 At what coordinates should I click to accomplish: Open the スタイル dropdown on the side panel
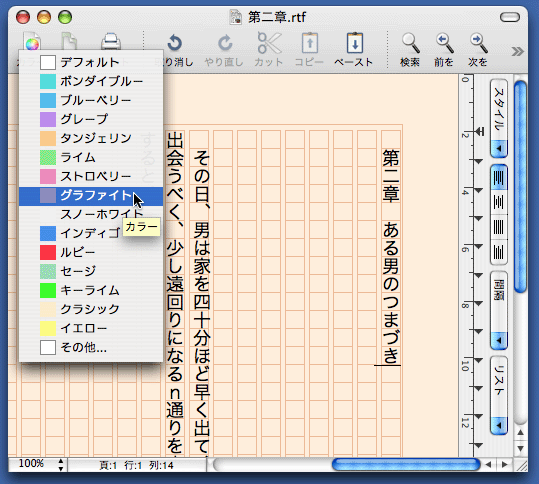pos(499,118)
